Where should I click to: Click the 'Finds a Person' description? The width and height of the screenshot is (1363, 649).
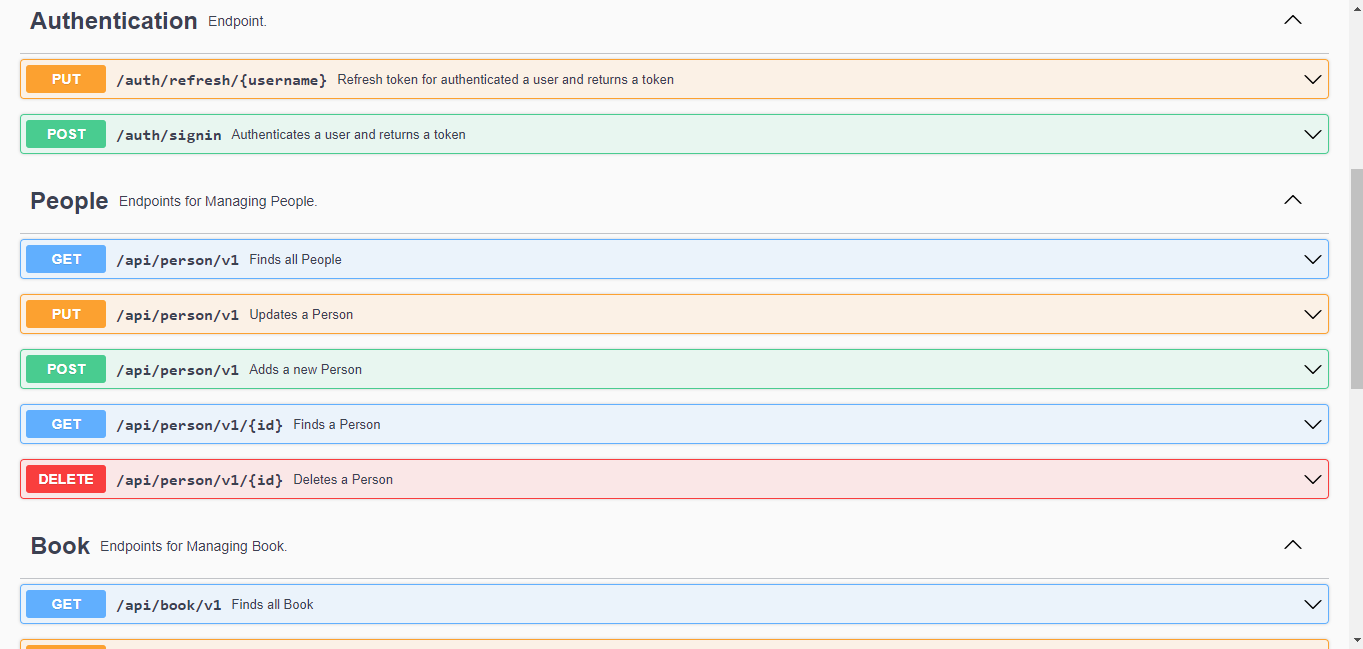point(337,424)
